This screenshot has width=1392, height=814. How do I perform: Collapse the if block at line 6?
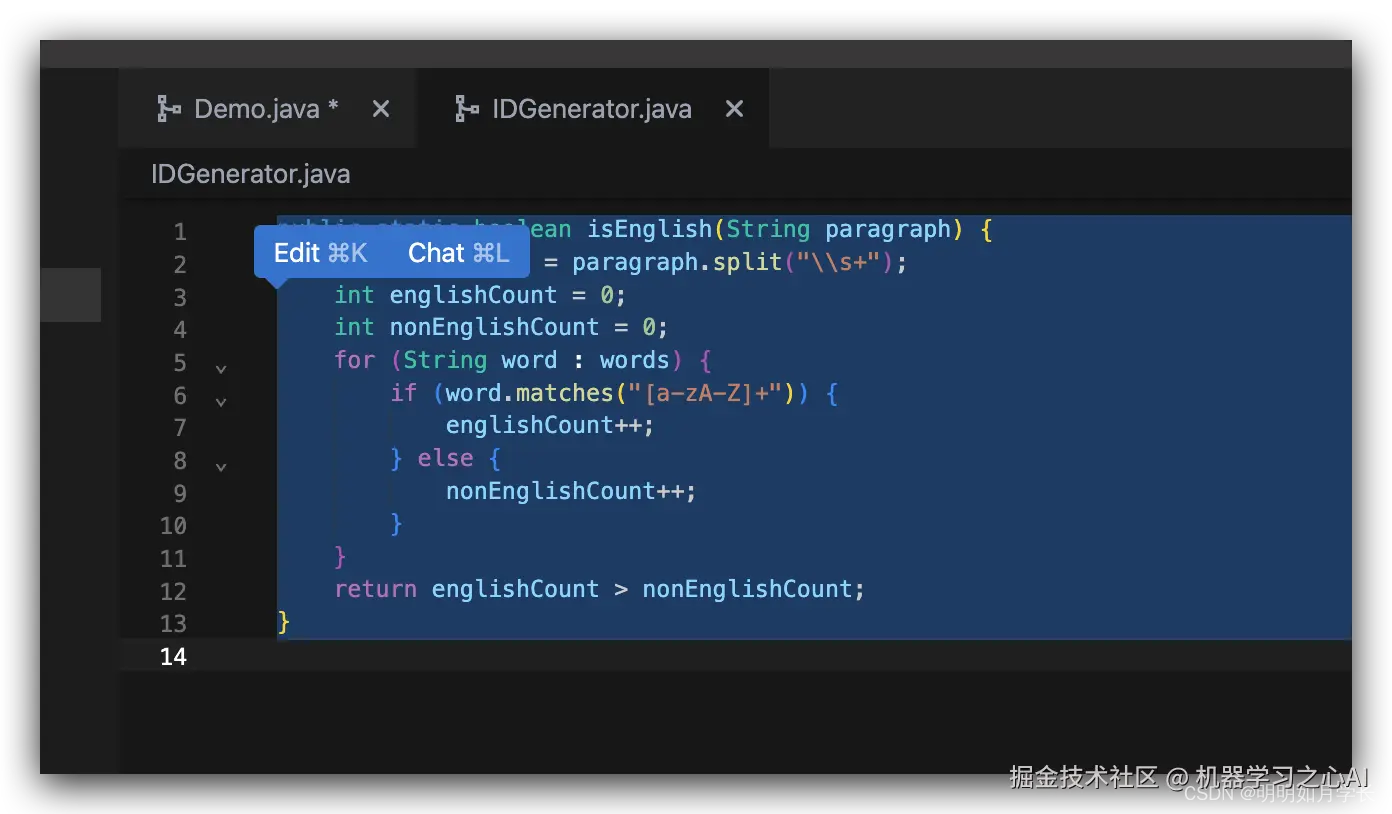221,402
